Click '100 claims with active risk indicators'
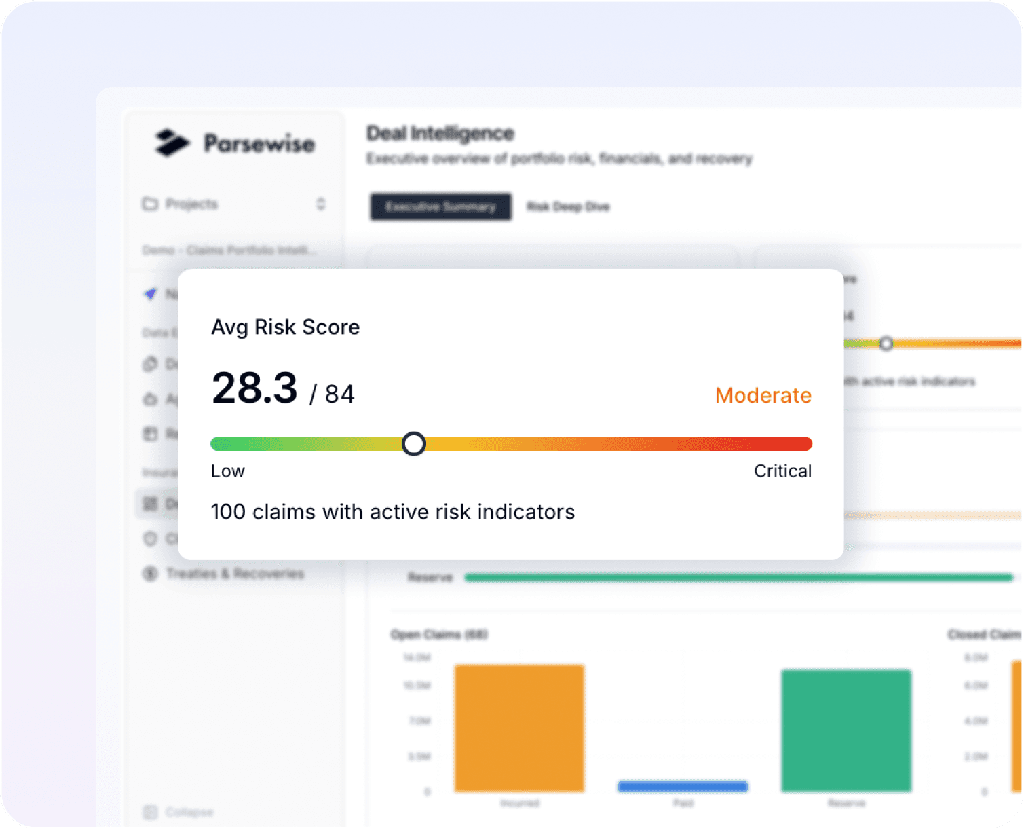 [x=393, y=512]
